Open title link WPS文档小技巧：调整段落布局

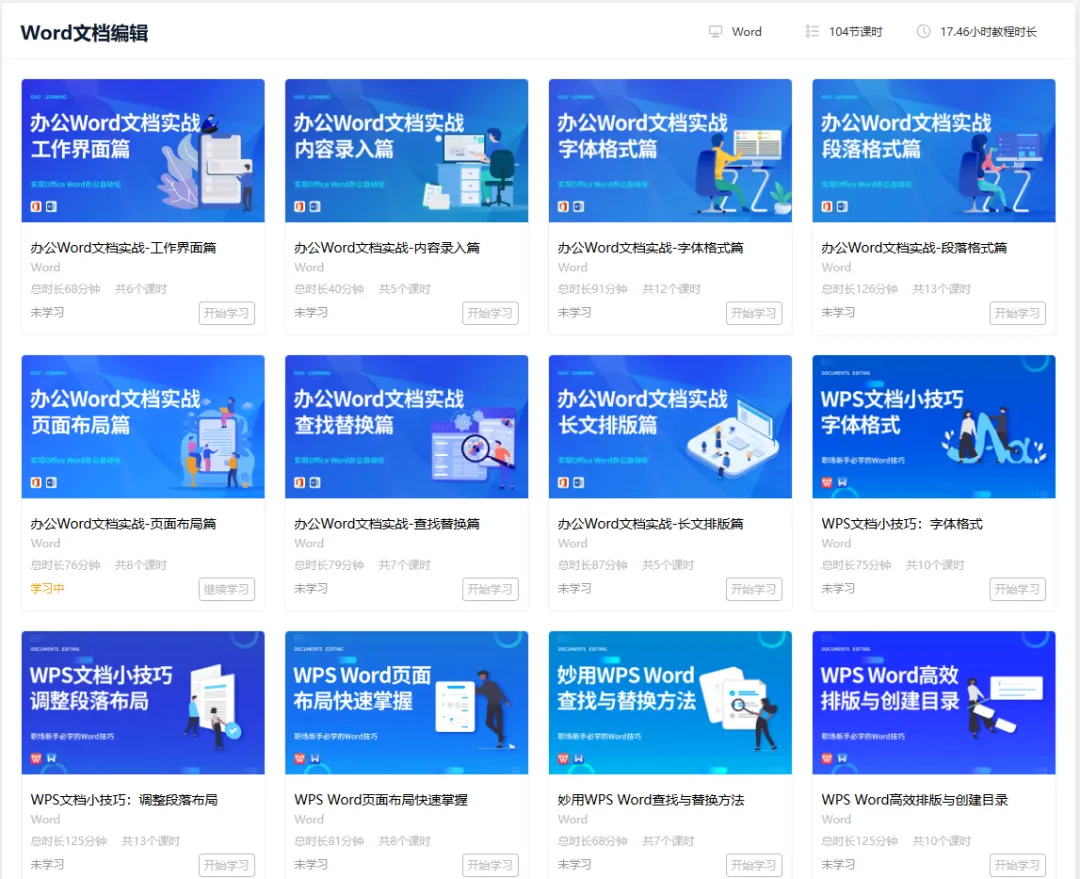[124, 800]
